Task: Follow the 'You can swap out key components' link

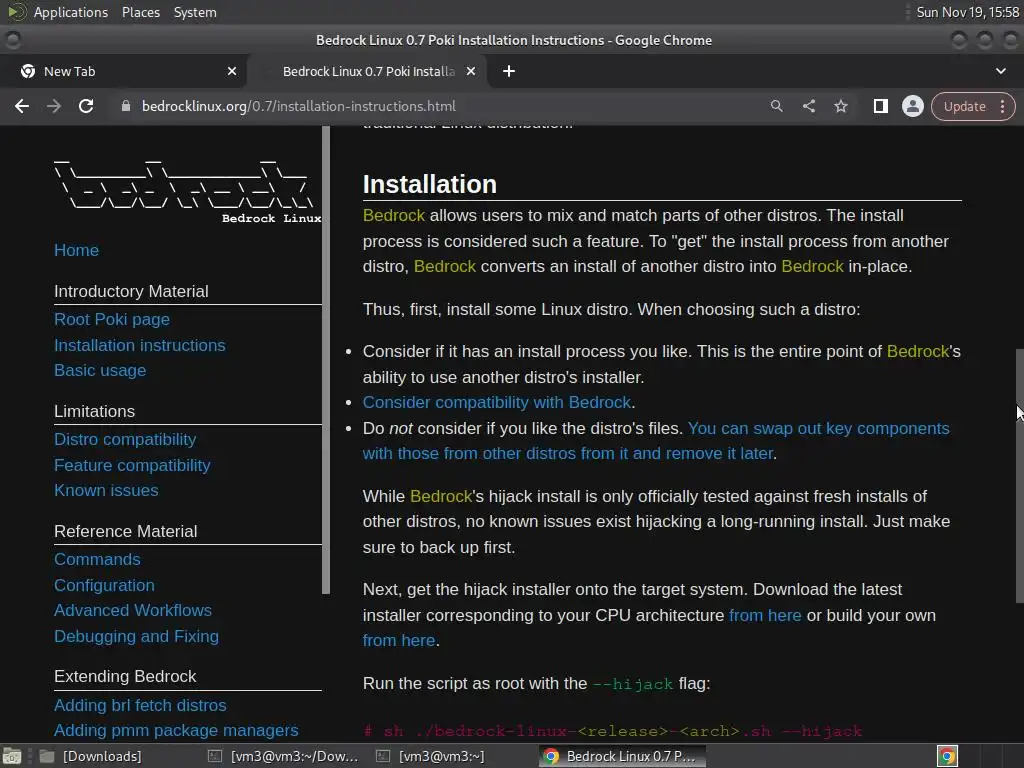Action: tap(818, 428)
